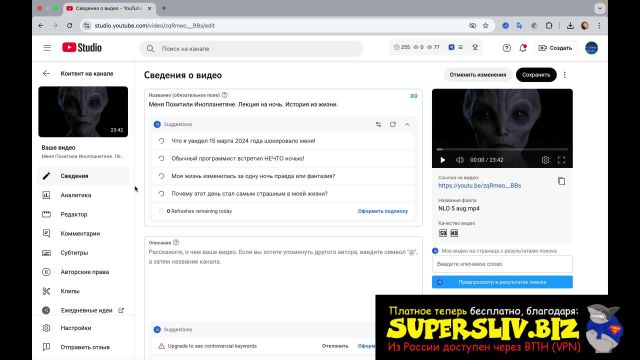
Task: Collapse the title Suggestions panel chevron
Action: click(407, 124)
